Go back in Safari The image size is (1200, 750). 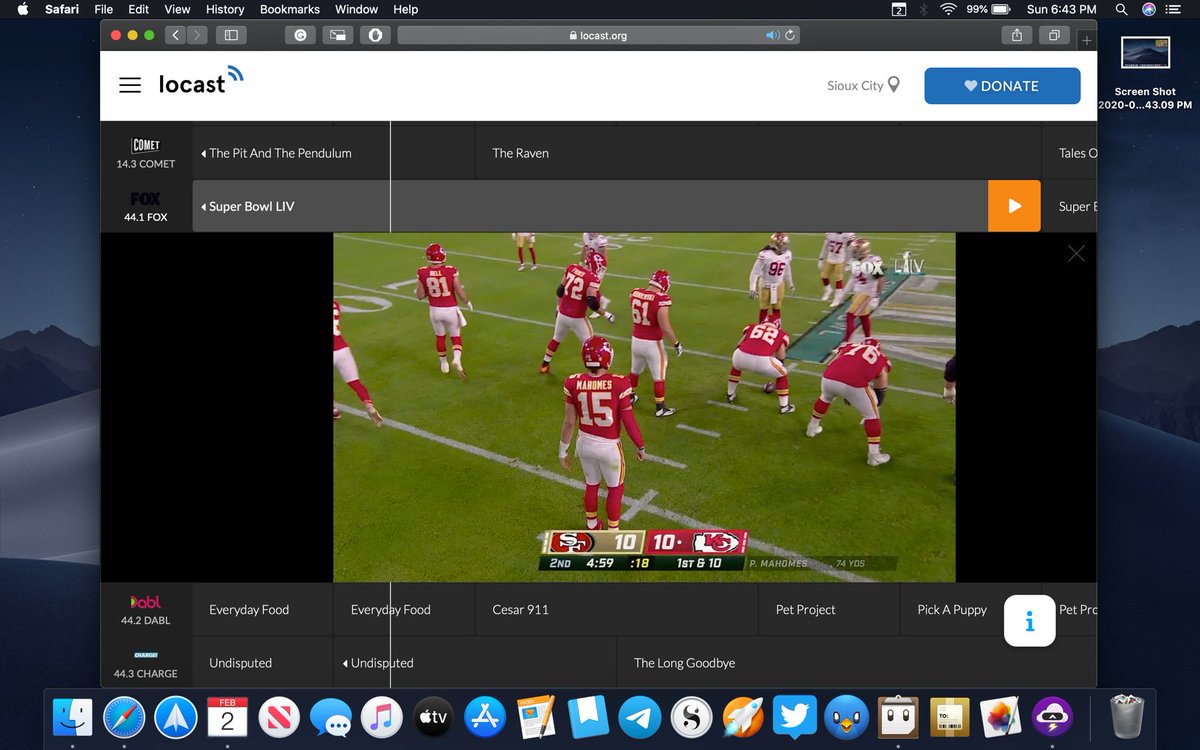[176, 35]
